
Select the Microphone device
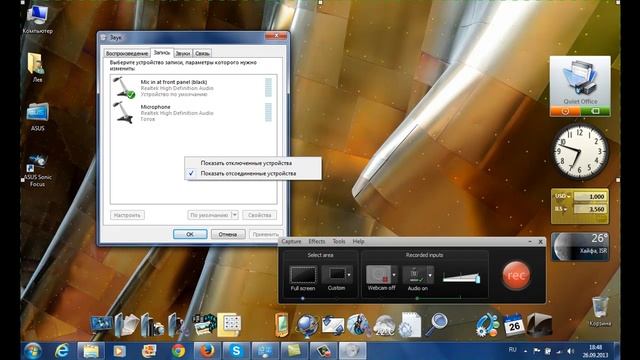193,112
